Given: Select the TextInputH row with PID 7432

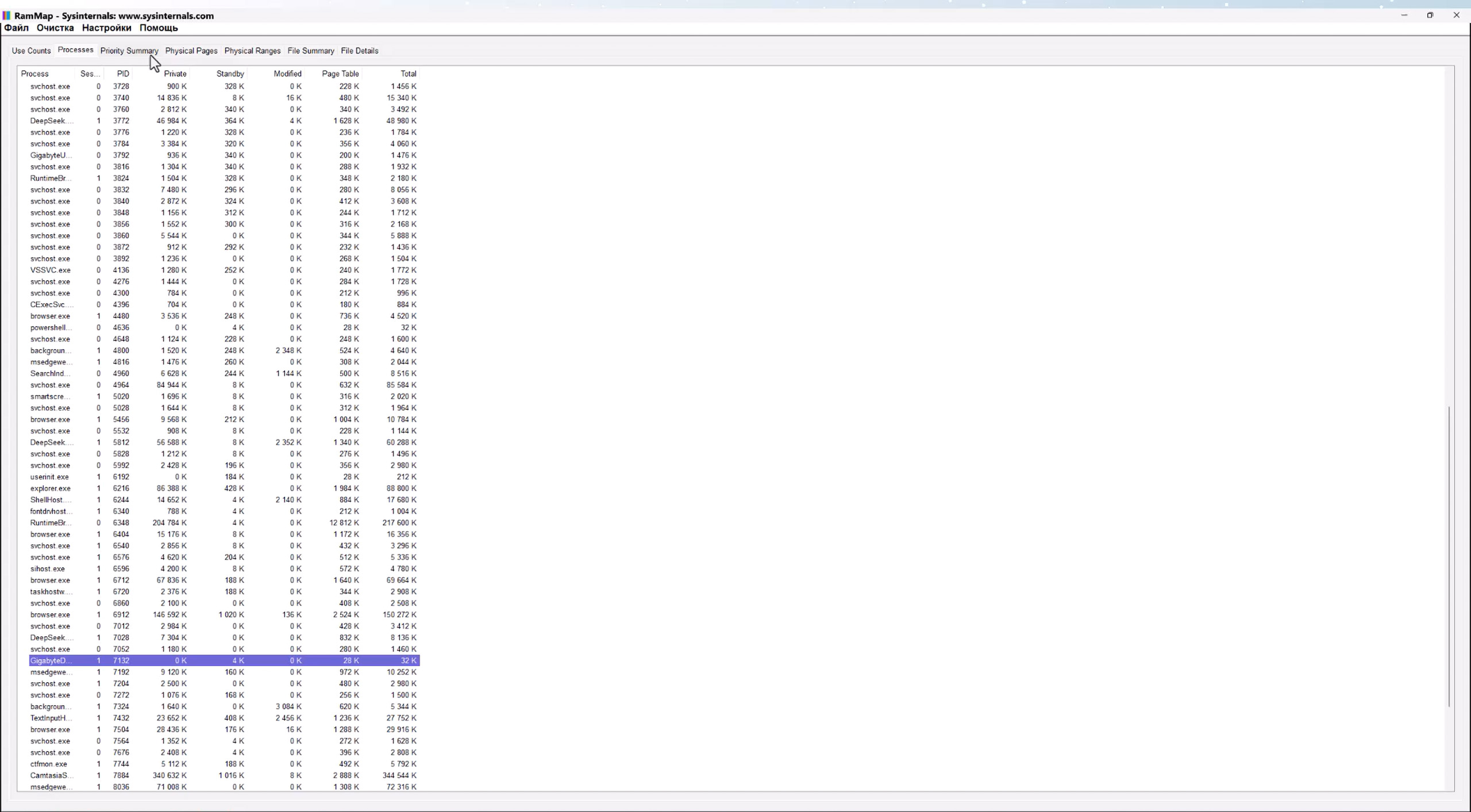Looking at the screenshot, I should tap(224, 718).
